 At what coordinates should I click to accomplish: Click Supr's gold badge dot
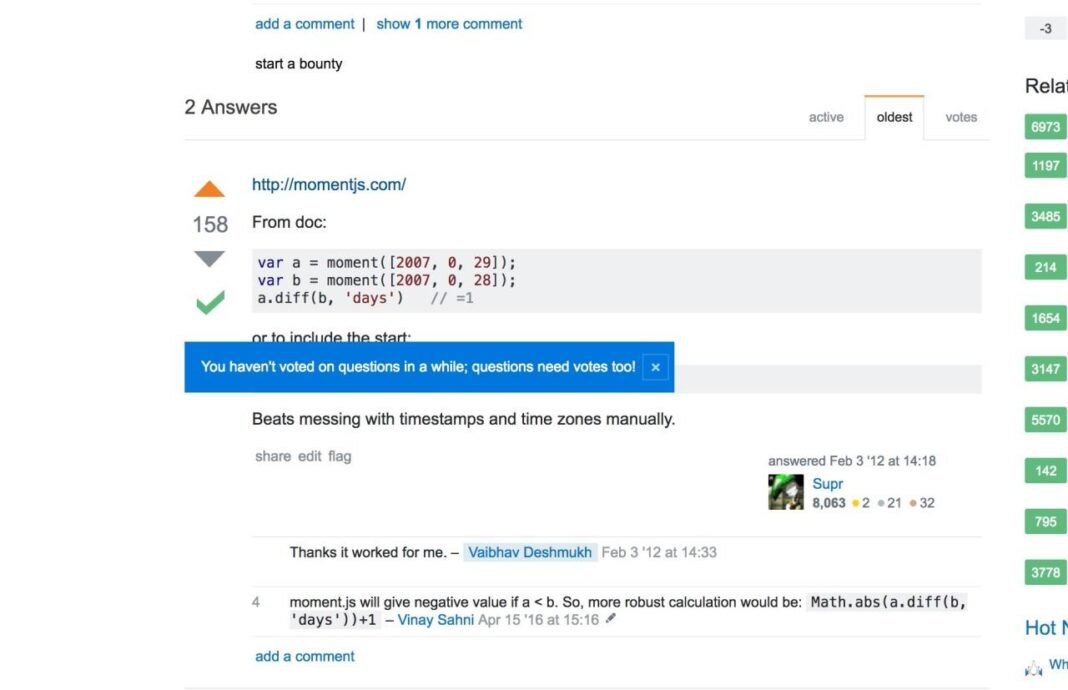[857, 503]
